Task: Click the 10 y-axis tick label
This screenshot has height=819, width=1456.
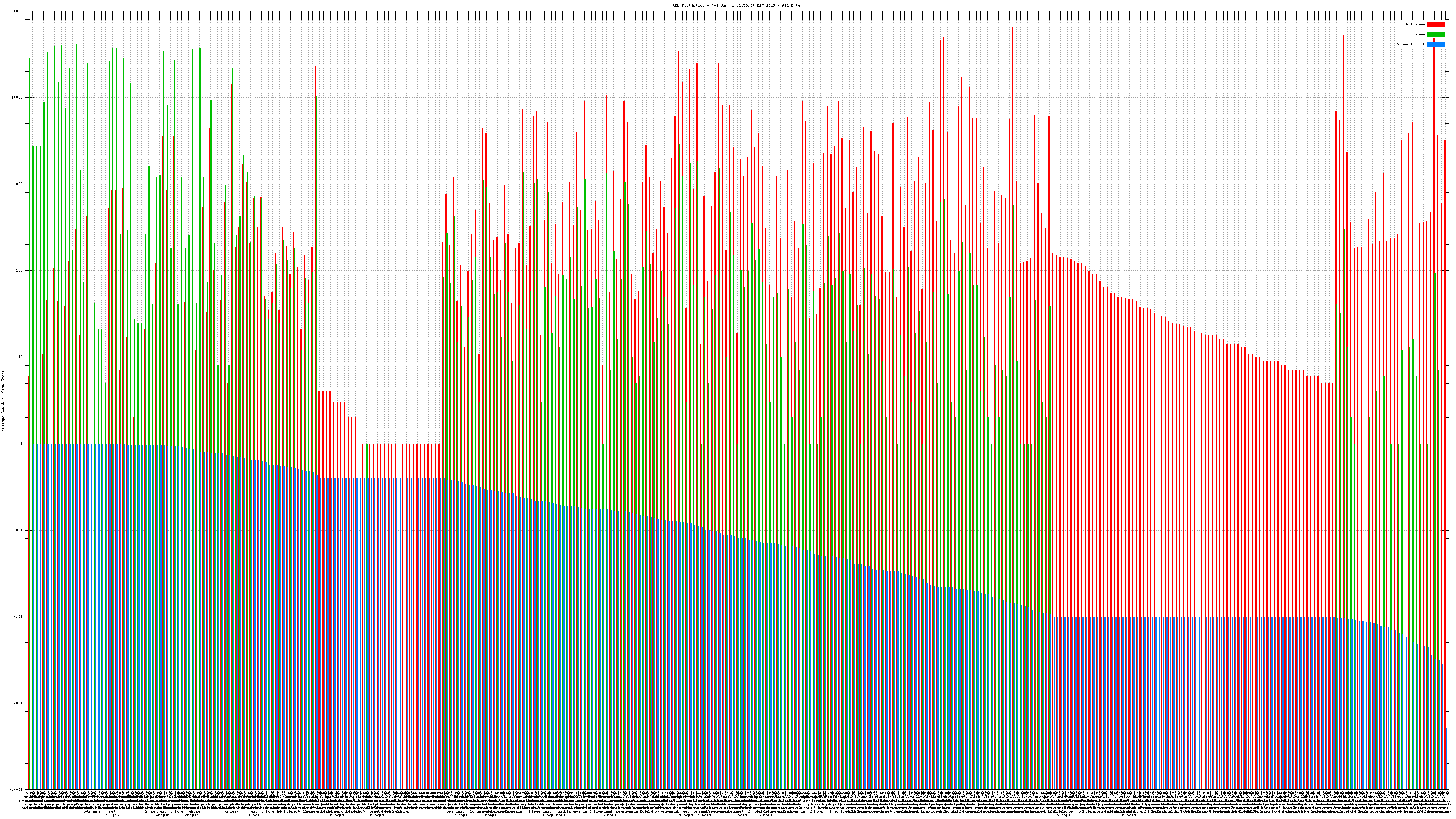Action: [21, 357]
